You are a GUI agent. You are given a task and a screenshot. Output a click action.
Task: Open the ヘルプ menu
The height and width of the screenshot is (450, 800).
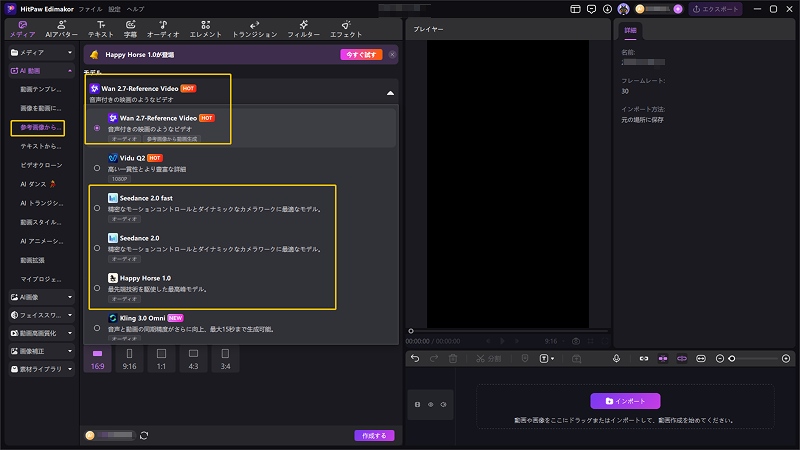coord(135,9)
